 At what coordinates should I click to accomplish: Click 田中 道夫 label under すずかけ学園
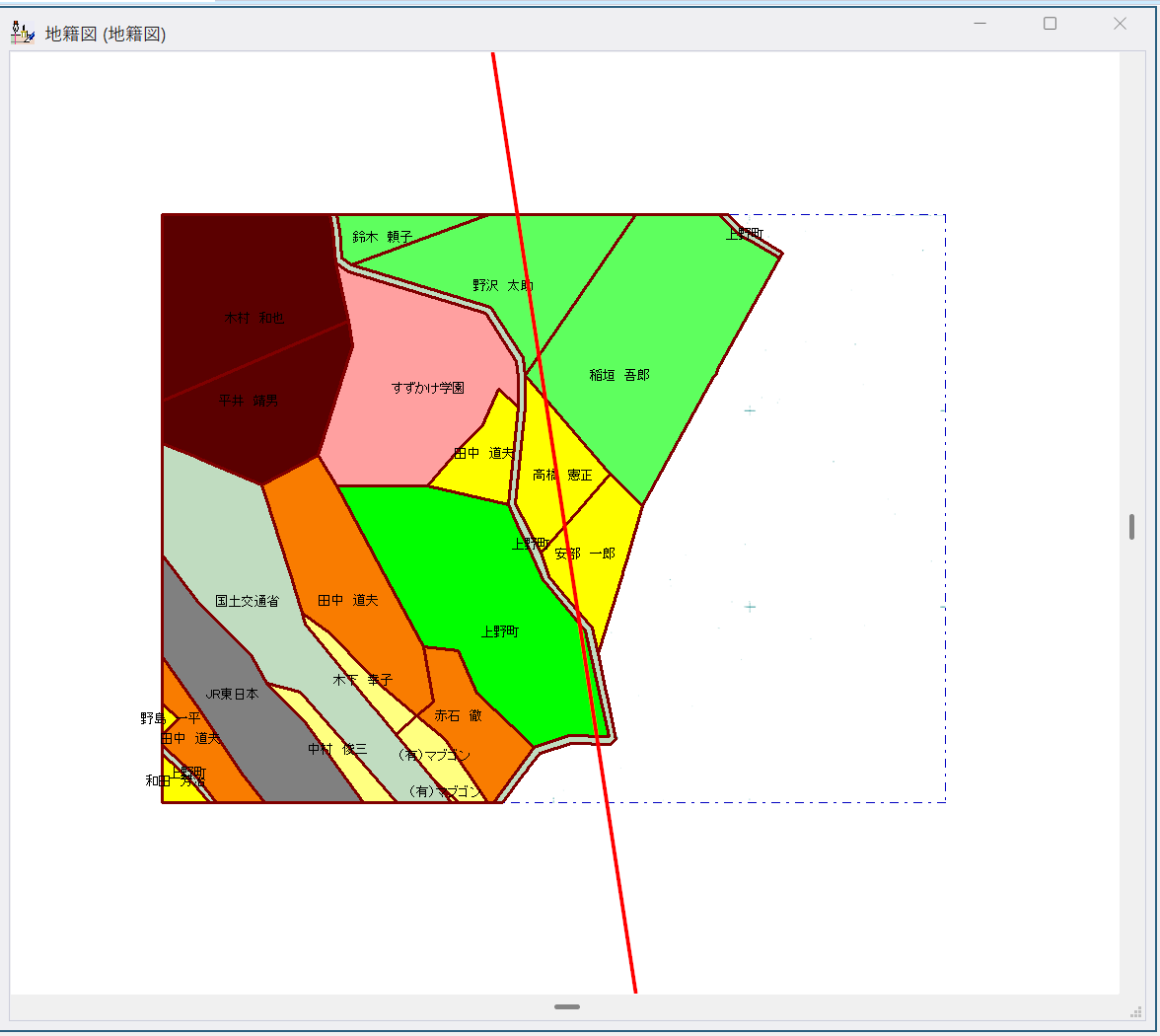pos(483,453)
